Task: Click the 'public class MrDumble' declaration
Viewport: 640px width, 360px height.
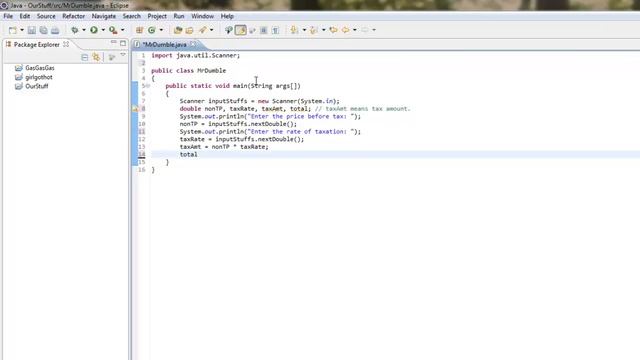Action: point(189,71)
